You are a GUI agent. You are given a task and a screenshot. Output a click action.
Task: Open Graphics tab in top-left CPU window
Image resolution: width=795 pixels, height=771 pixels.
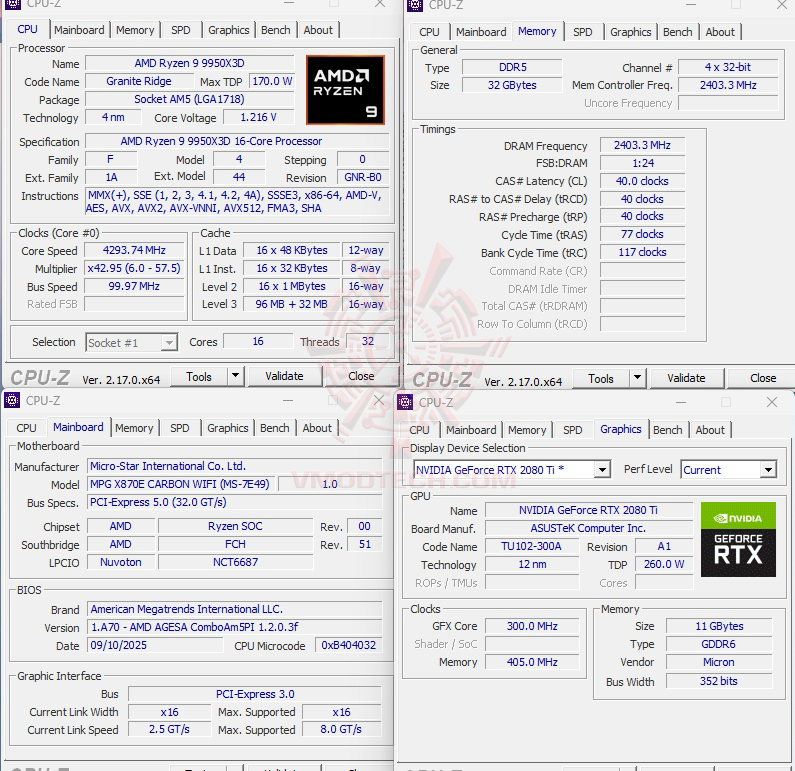[229, 30]
